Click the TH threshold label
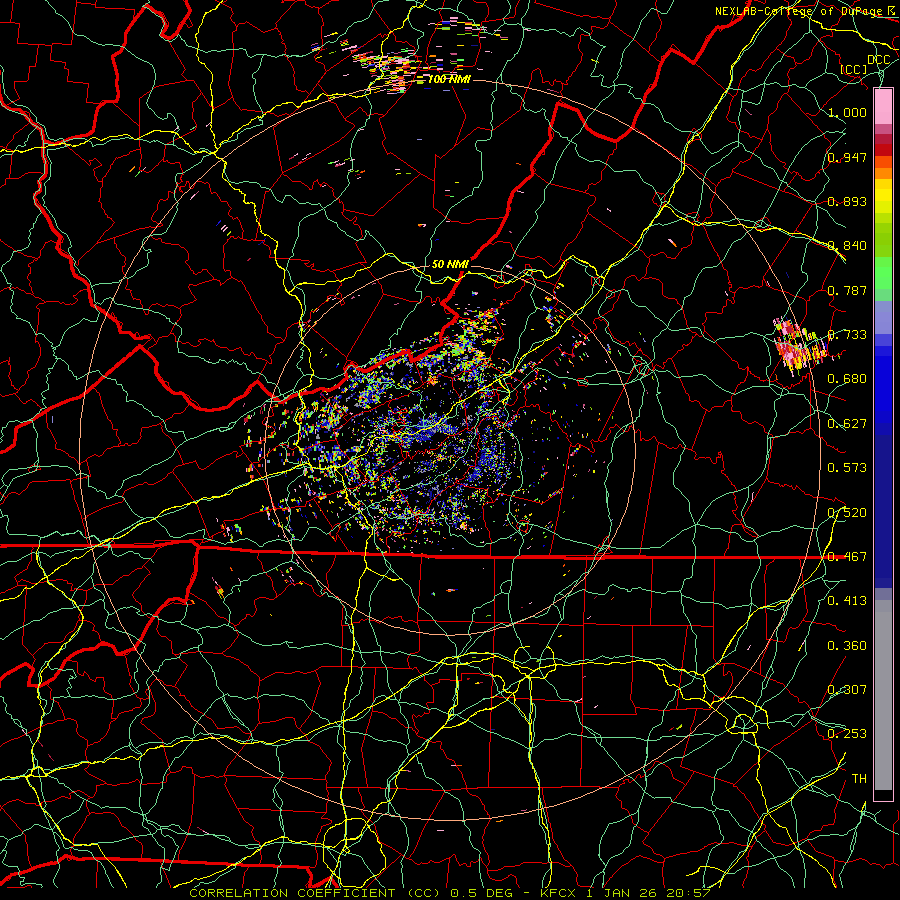Screen dimensions: 900x900 click(x=859, y=779)
